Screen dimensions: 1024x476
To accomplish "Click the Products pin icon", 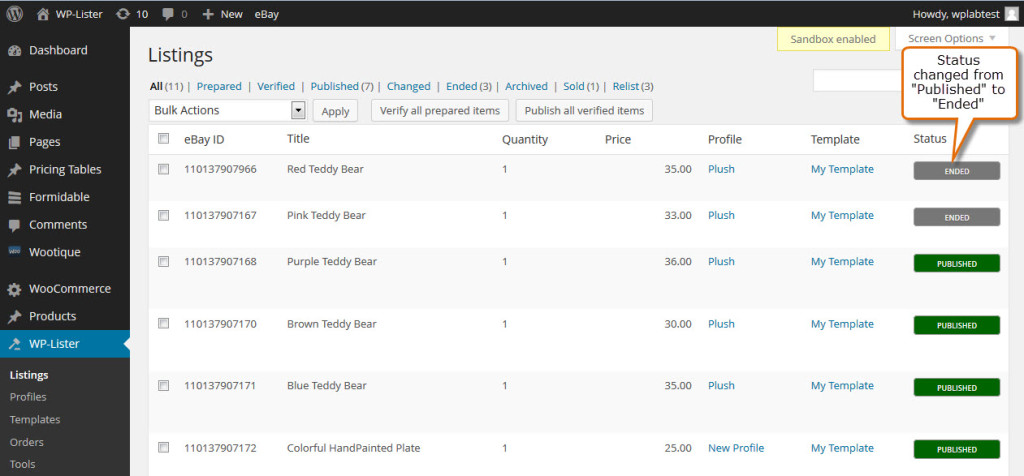I will click(x=14, y=317).
